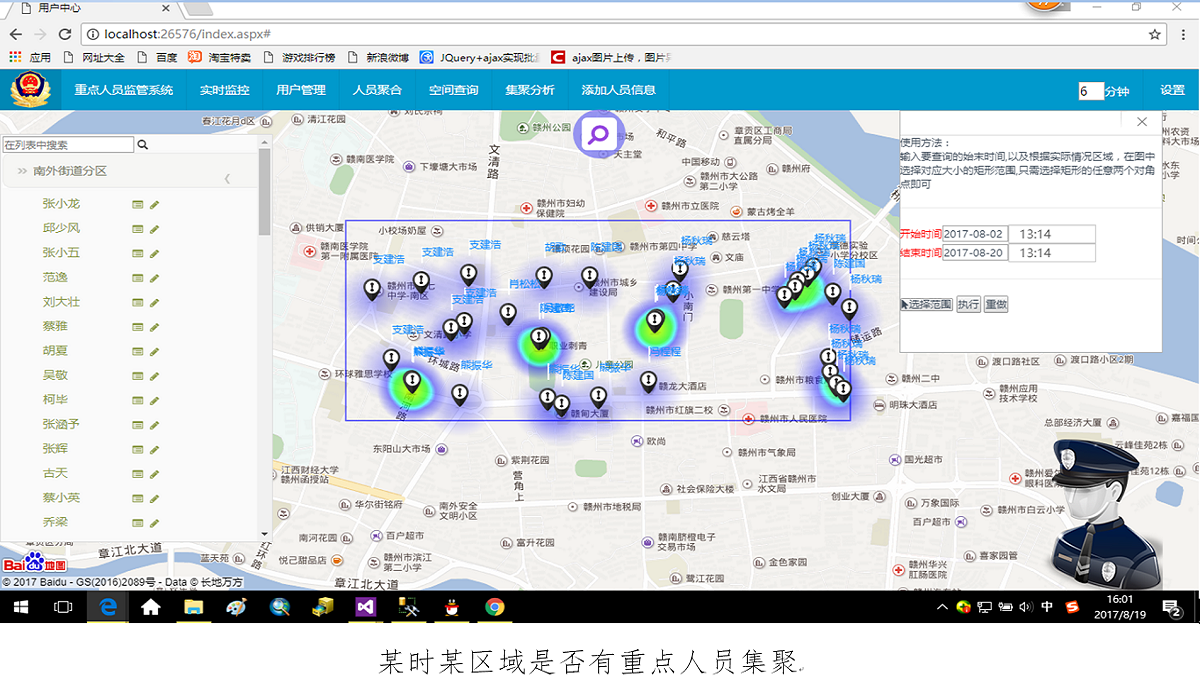This screenshot has height=680, width=1200.
Task: Click the 选择范围 button
Action: point(926,304)
